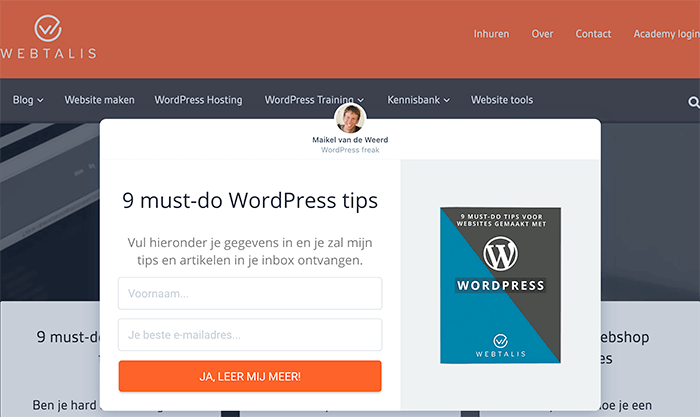700x417 pixels.
Task: Click the name 'Maikel van de Weerd'
Action: pos(350,140)
